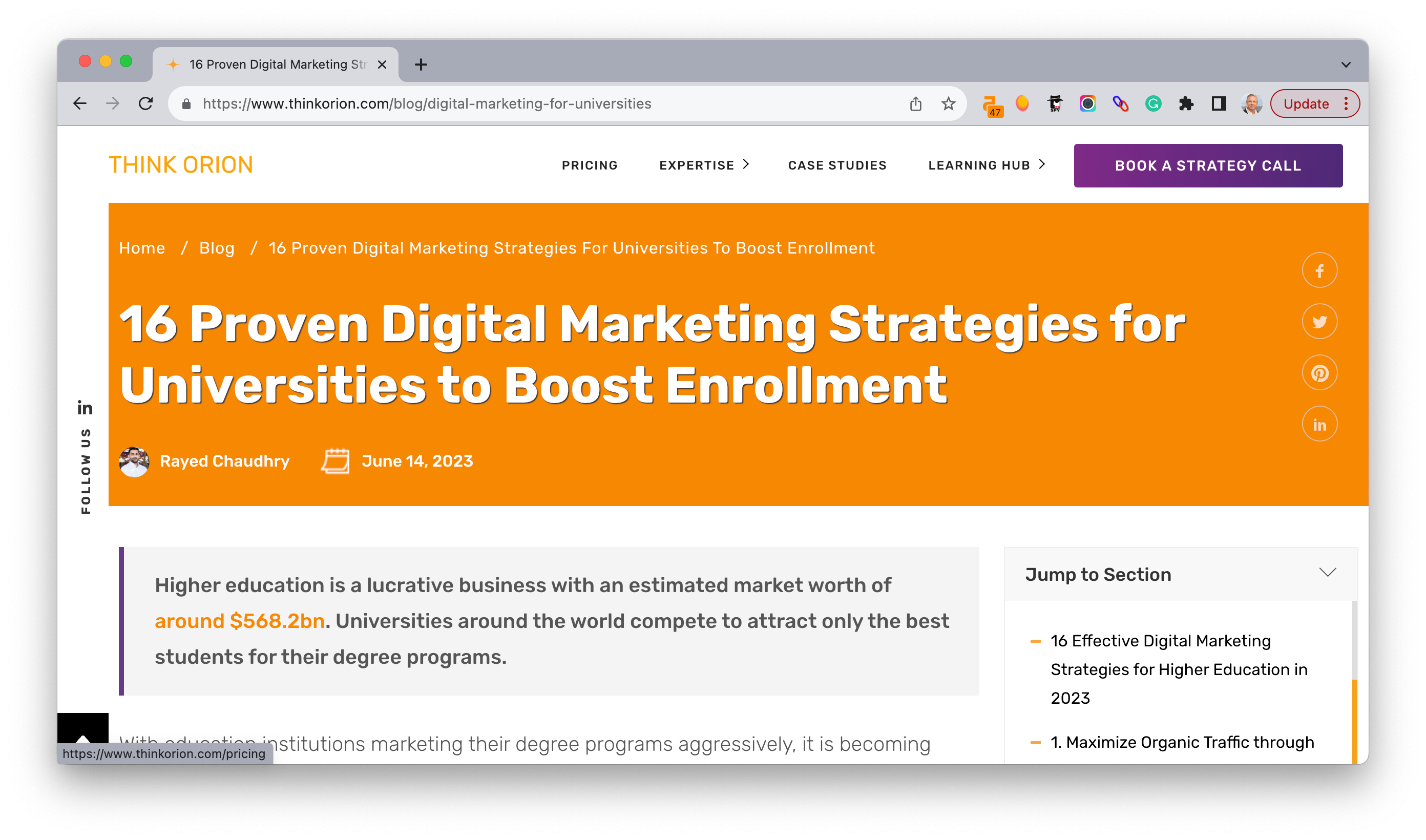Go to Case Studies
Image resolution: width=1426 pixels, height=840 pixels.
[837, 165]
